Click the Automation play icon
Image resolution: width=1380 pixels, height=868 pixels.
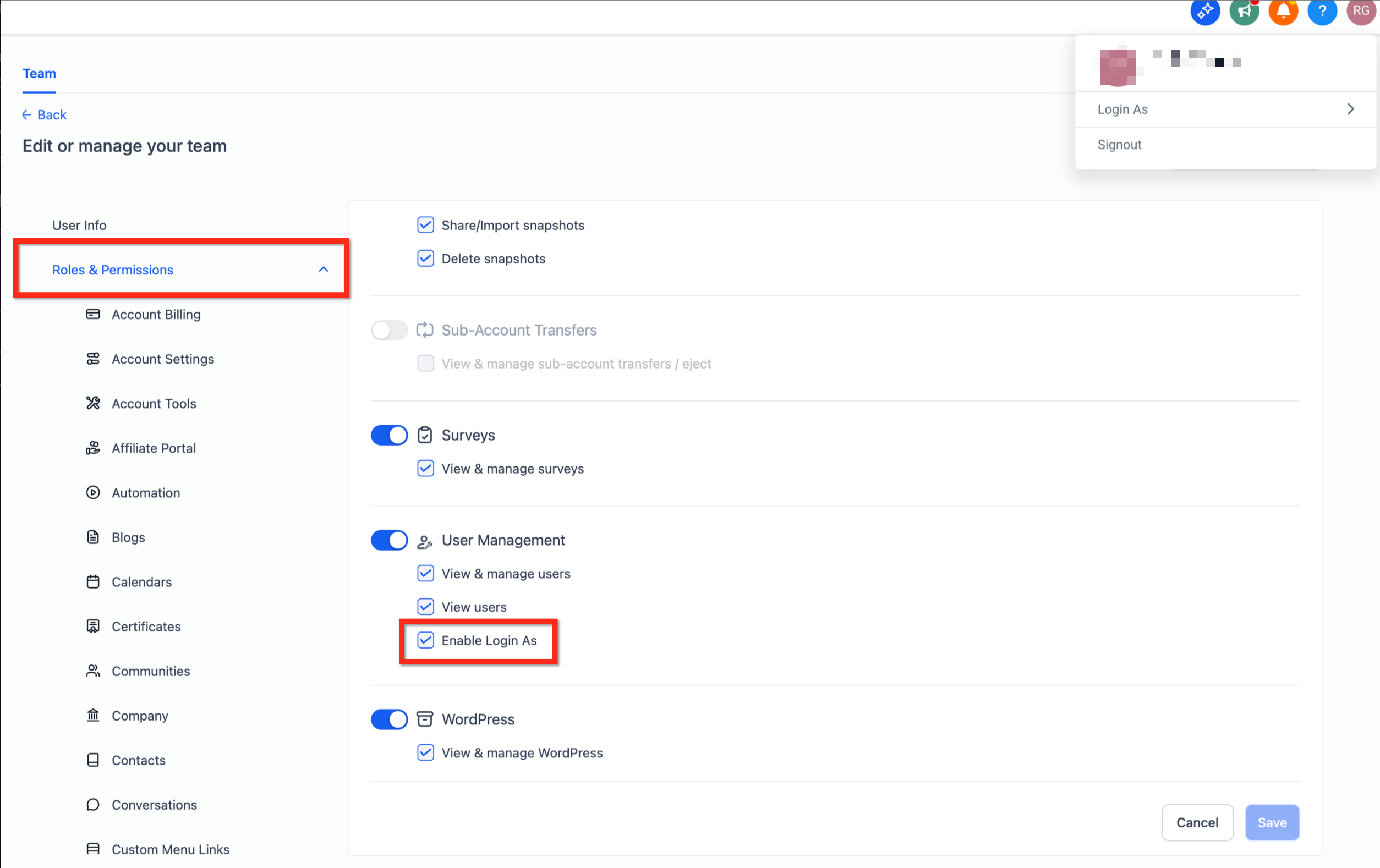pos(93,492)
